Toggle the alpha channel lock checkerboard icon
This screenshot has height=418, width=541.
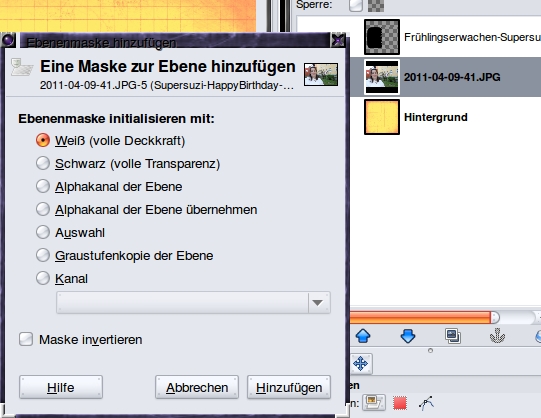coord(376,6)
